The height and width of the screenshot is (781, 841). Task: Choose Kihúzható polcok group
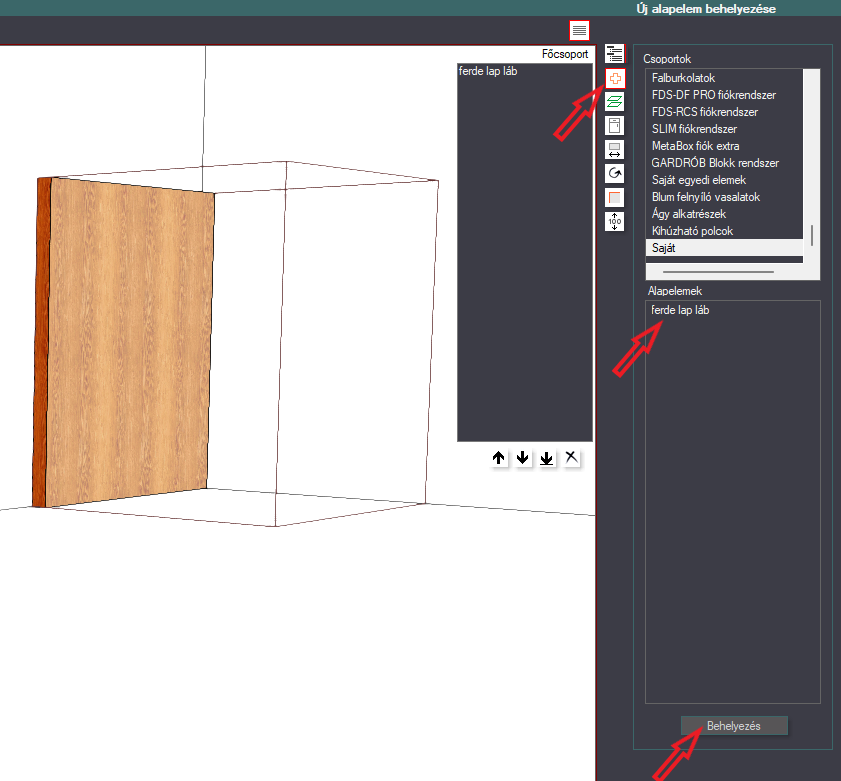tap(724, 231)
